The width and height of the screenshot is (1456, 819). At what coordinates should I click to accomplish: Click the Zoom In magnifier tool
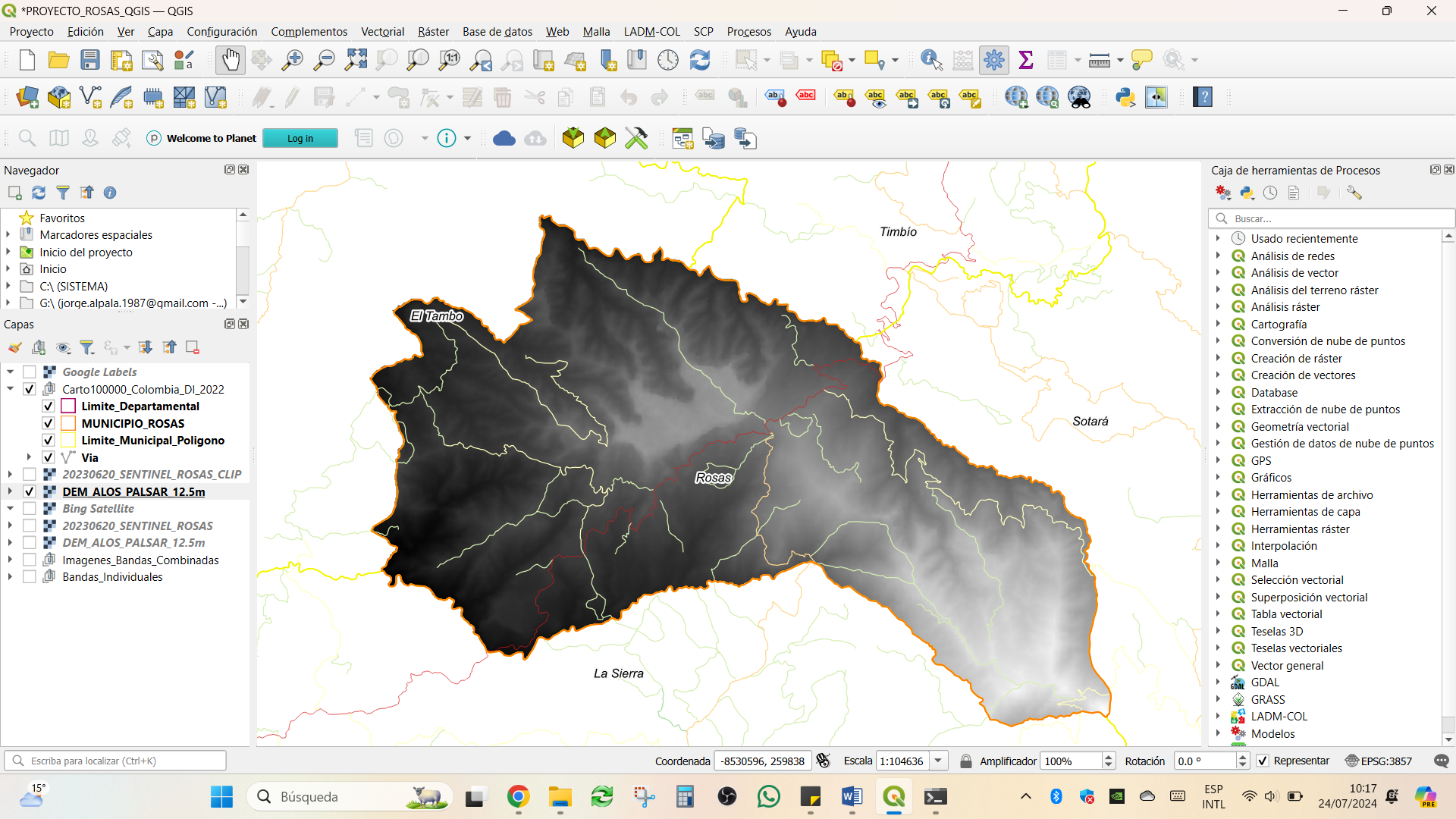[x=292, y=60]
